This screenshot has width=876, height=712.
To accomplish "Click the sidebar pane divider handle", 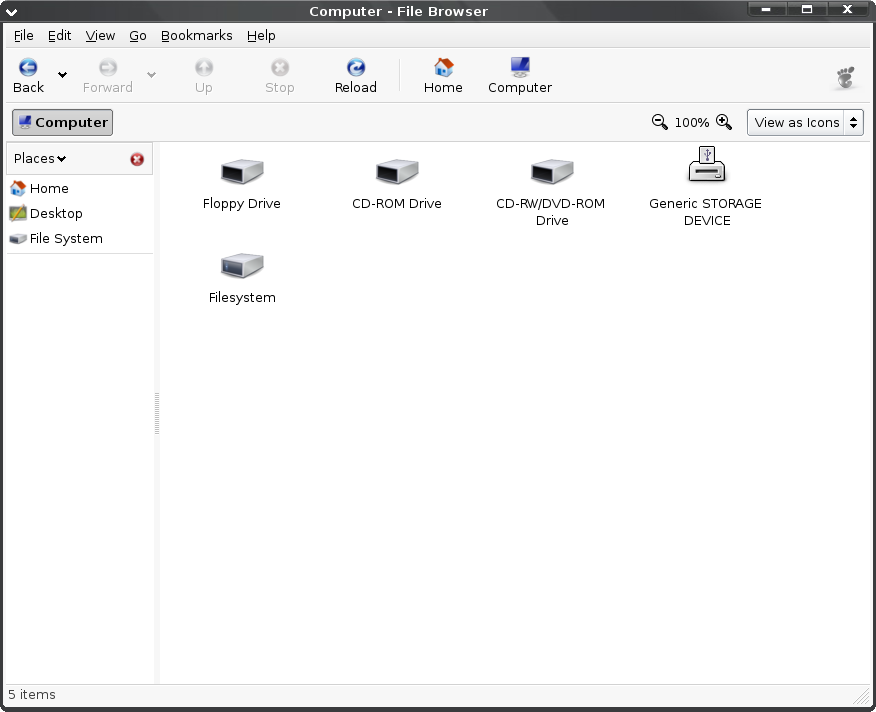I will 157,414.
